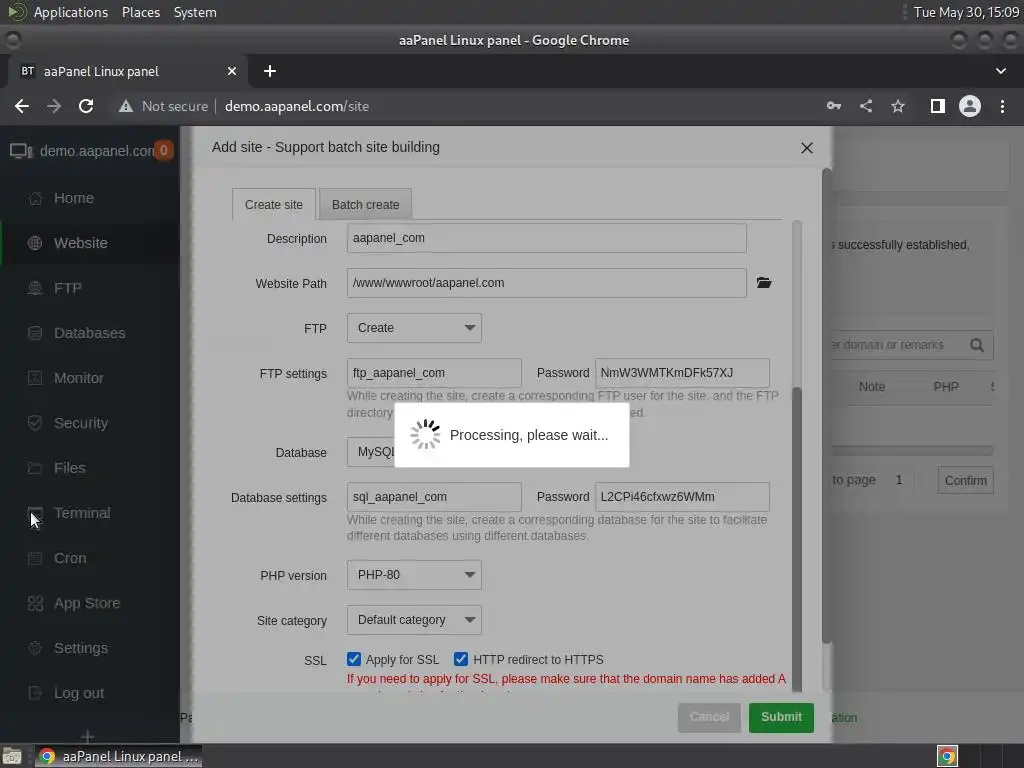1024x768 pixels.
Task: Open the Files folder icon in sidebar
Action: point(35,469)
